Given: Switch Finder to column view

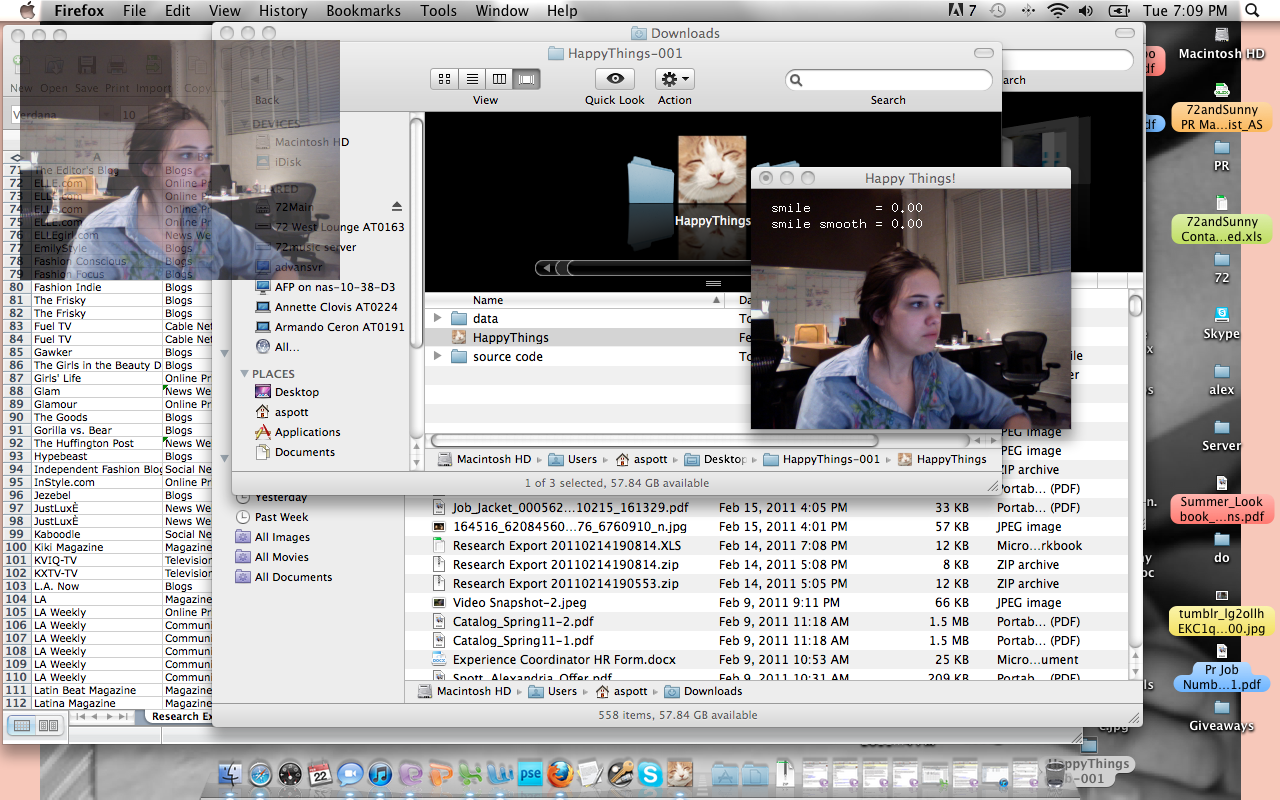Looking at the screenshot, I should click(499, 79).
